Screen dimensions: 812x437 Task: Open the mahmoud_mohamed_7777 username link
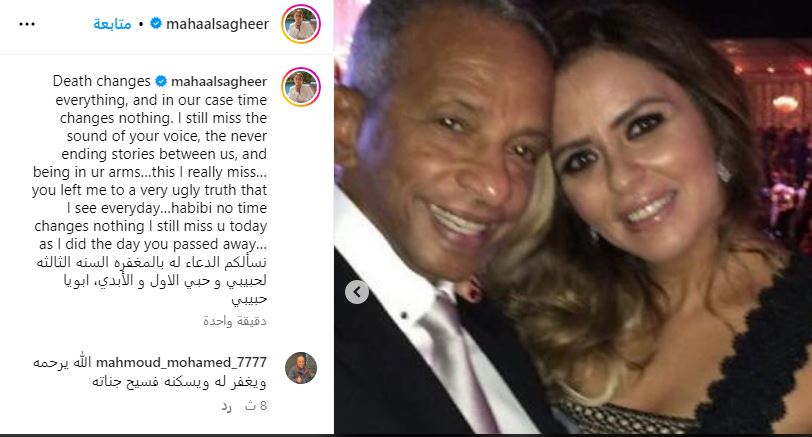tap(181, 362)
